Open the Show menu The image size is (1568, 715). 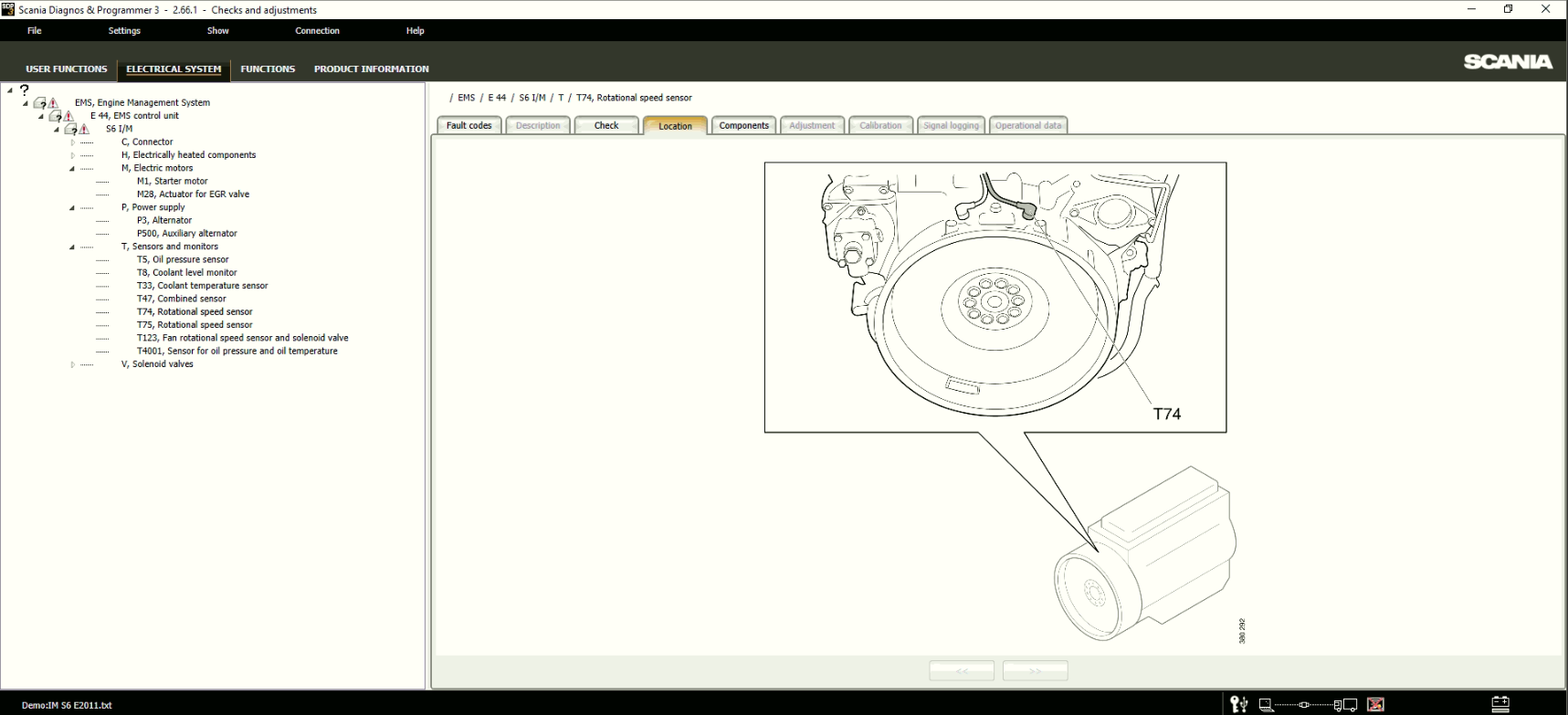218,30
